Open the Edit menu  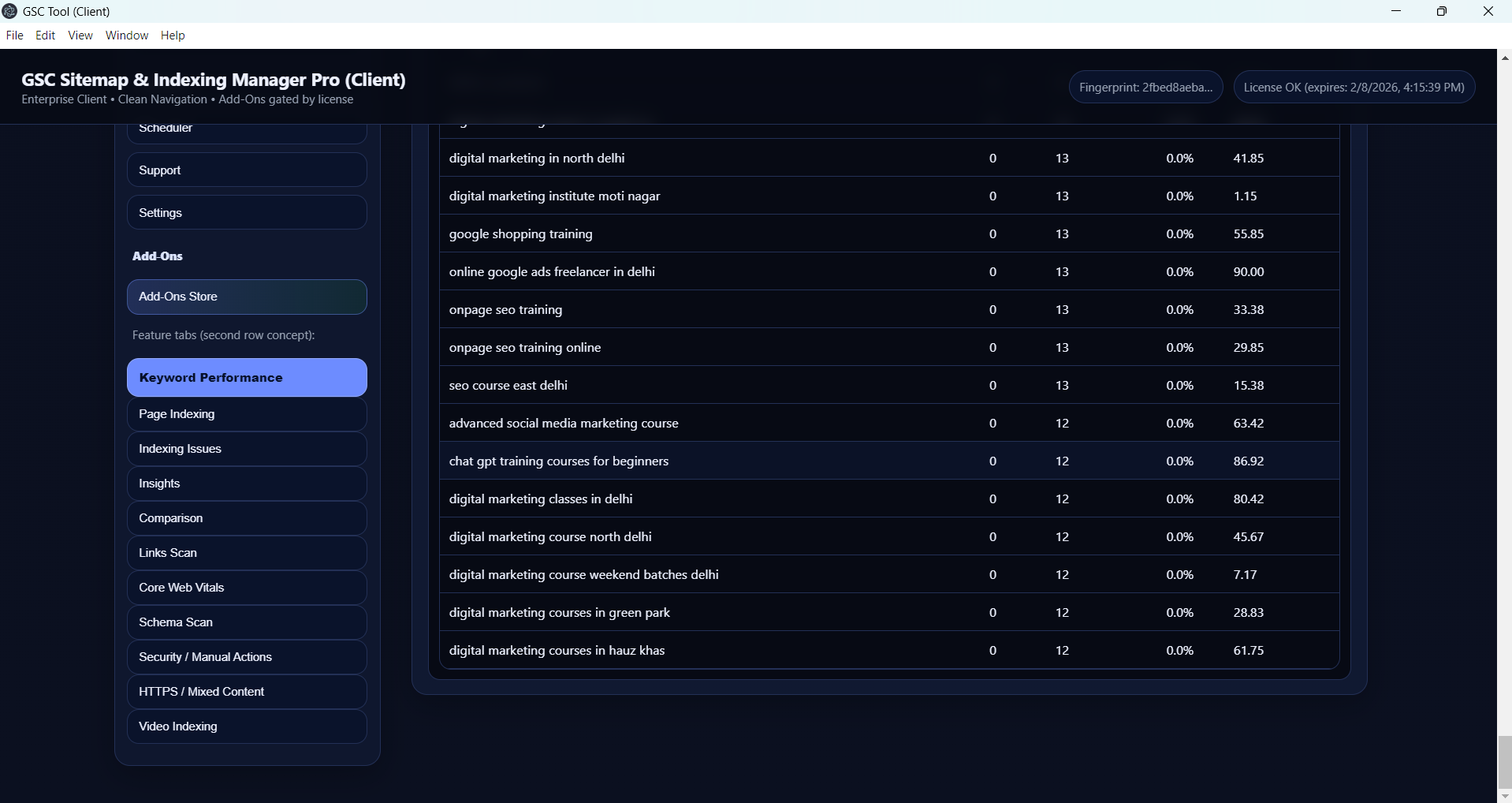pyautogui.click(x=45, y=35)
